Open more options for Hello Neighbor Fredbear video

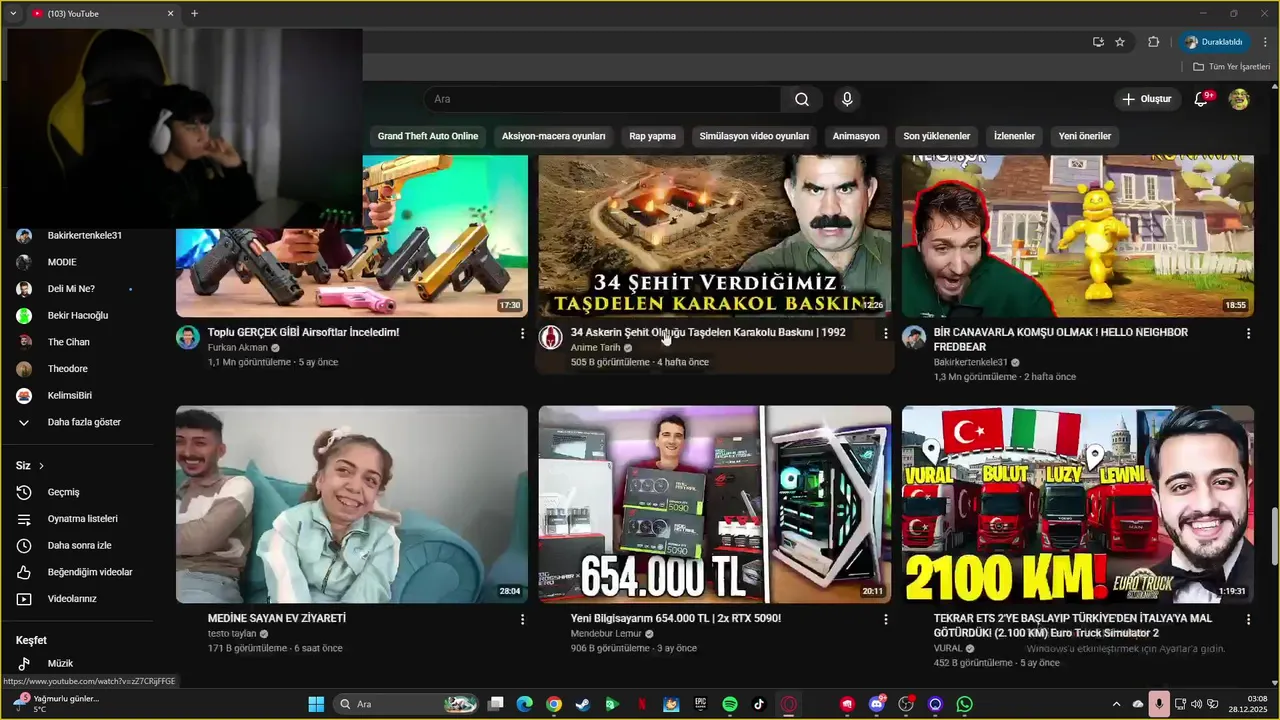pos(1248,333)
